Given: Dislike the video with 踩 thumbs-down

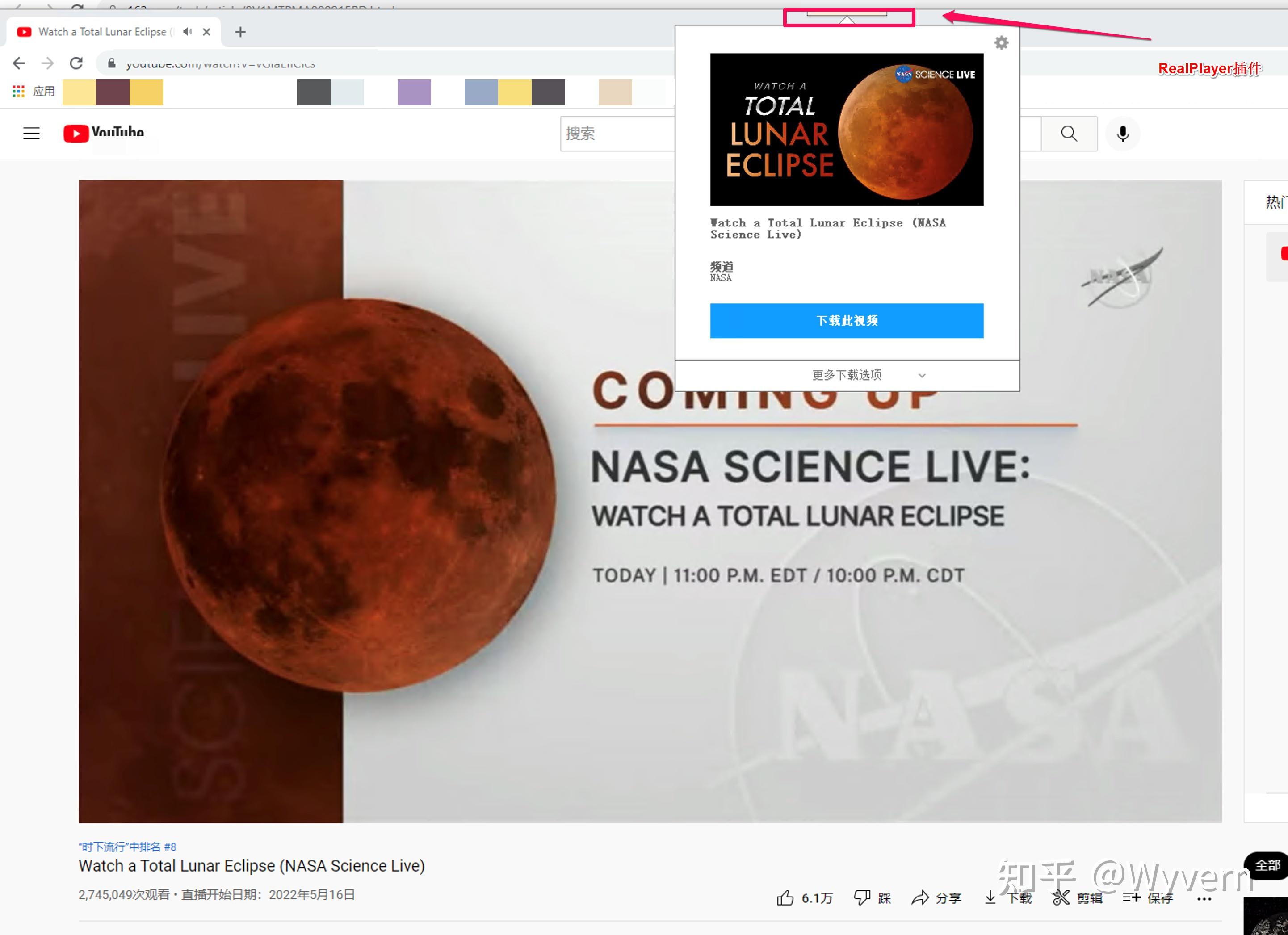Looking at the screenshot, I should tap(873, 897).
